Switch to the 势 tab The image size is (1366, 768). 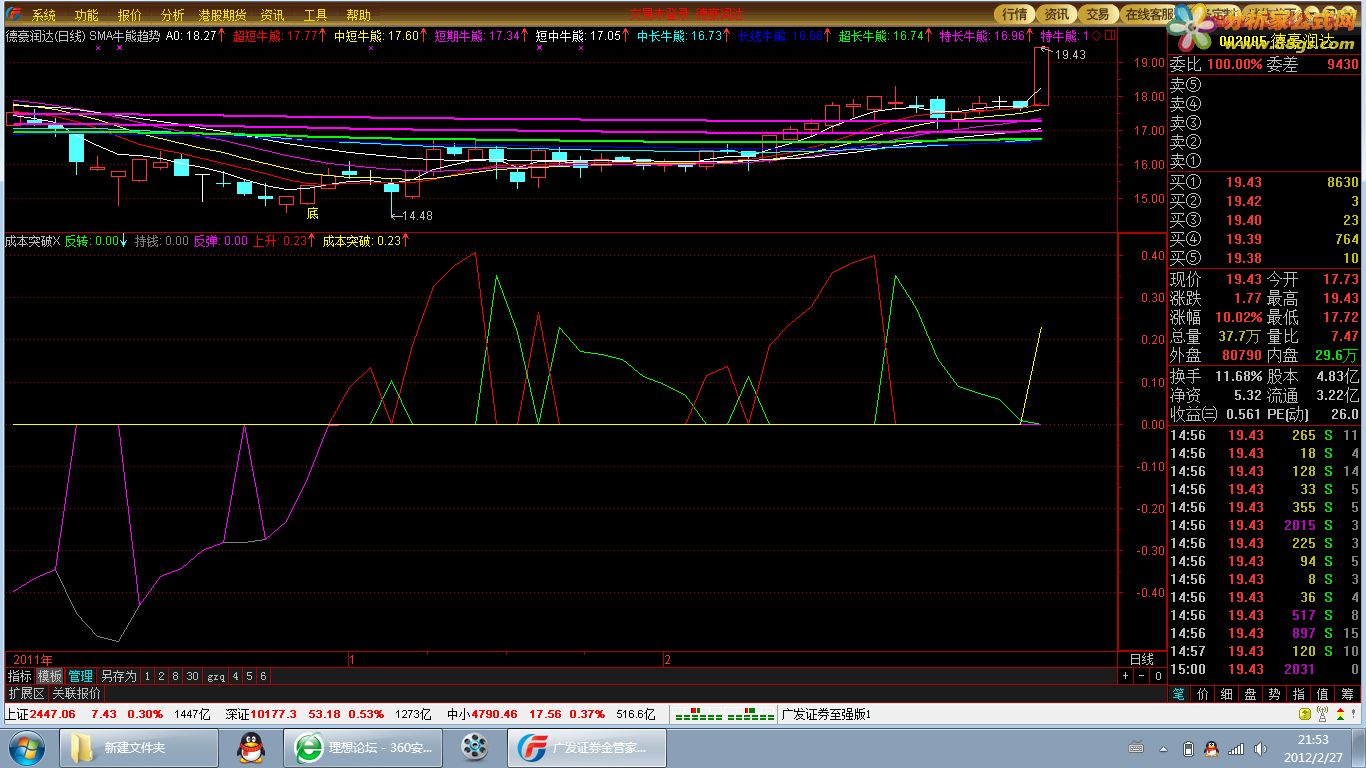point(1276,693)
